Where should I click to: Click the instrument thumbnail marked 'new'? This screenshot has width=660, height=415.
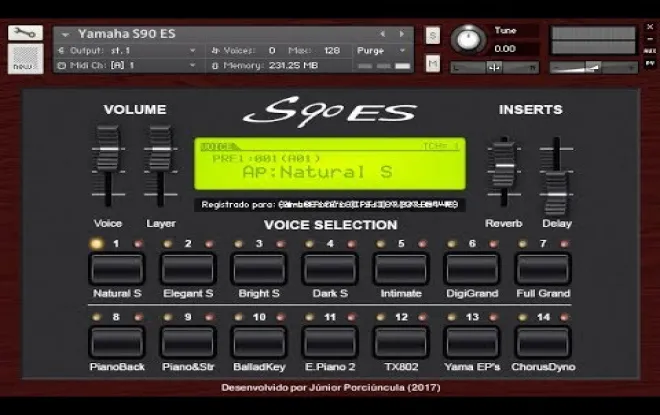pos(25,59)
